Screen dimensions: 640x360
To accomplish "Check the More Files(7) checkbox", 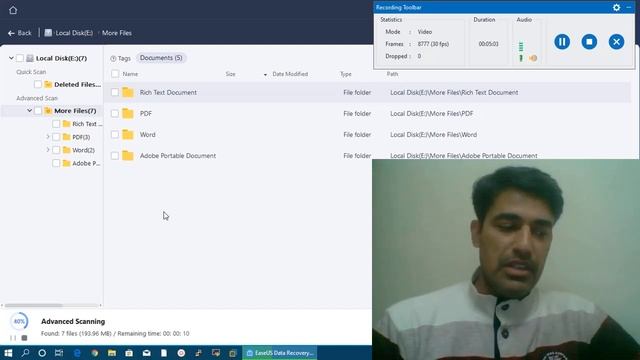I will point(38,111).
